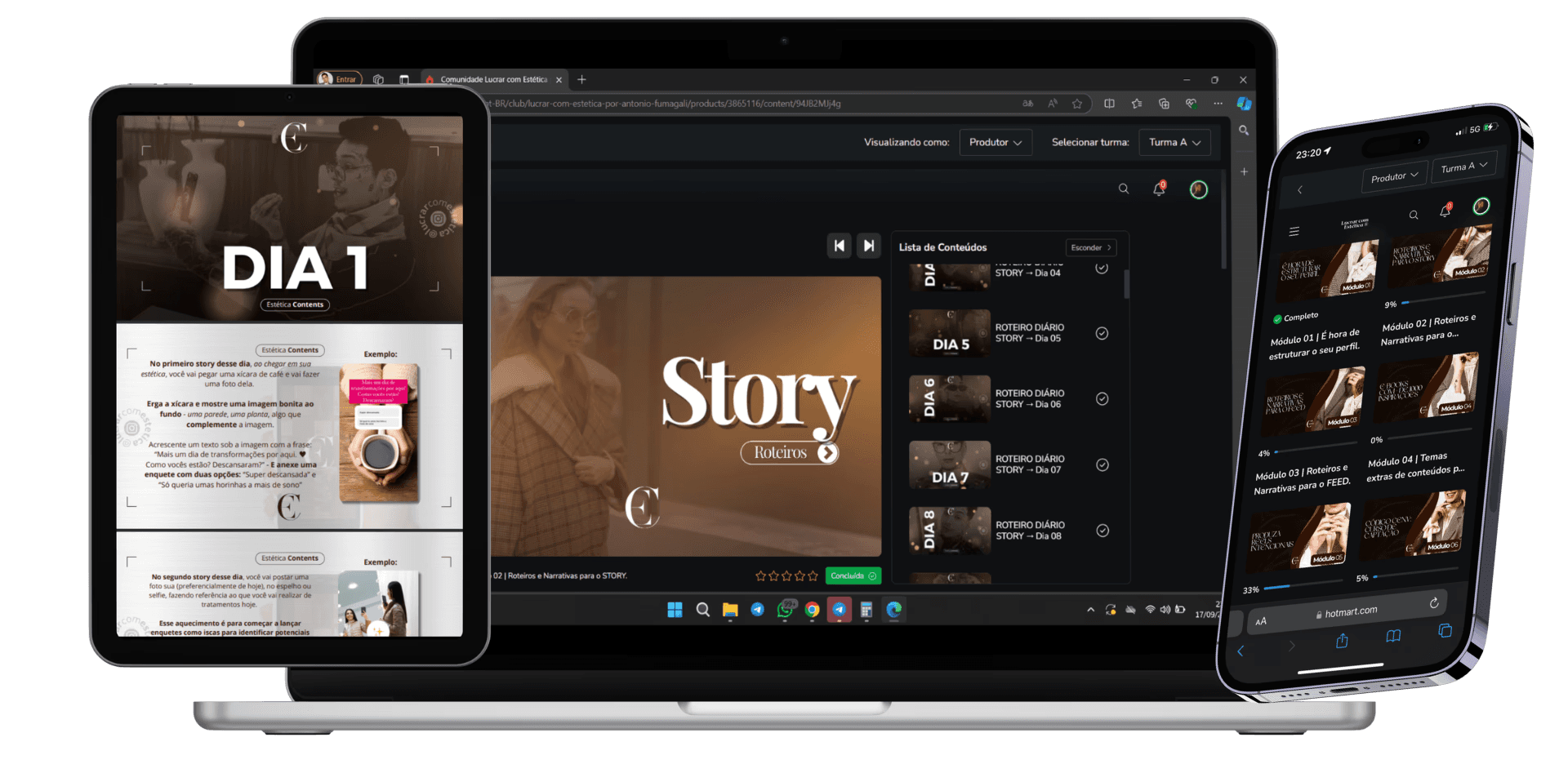Image resolution: width=1568 pixels, height=773 pixels.
Task: Open Safari bookmarks icon on phone
Action: pos(1393,636)
